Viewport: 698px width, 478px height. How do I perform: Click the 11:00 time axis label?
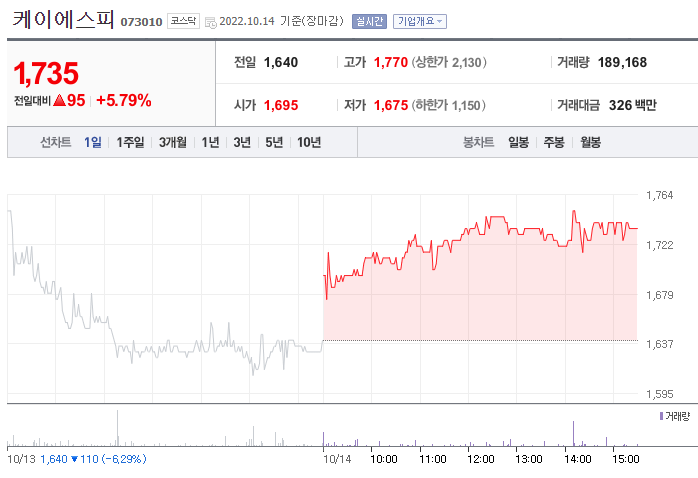pyautogui.click(x=433, y=459)
